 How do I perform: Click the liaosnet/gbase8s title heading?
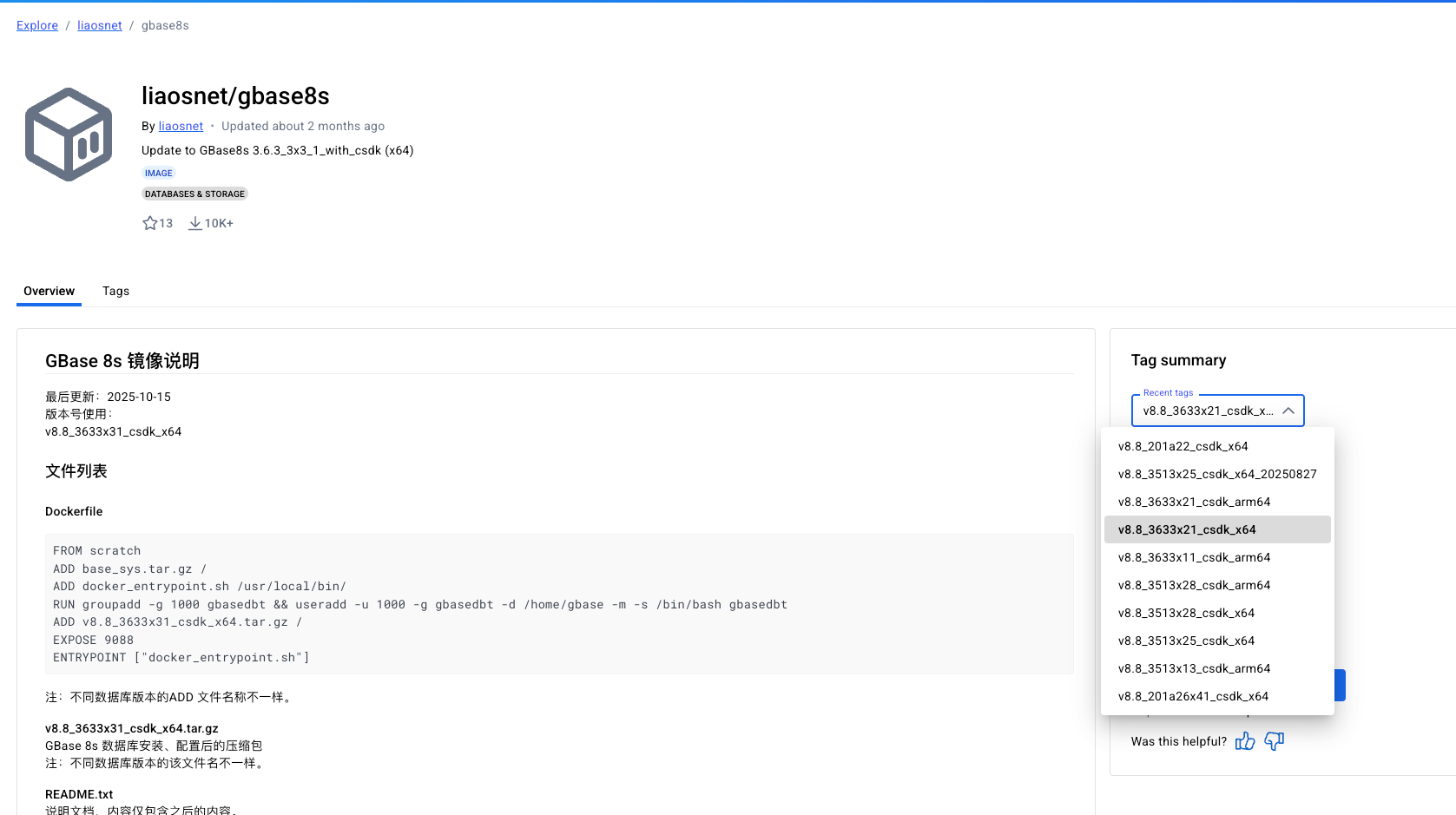[235, 95]
